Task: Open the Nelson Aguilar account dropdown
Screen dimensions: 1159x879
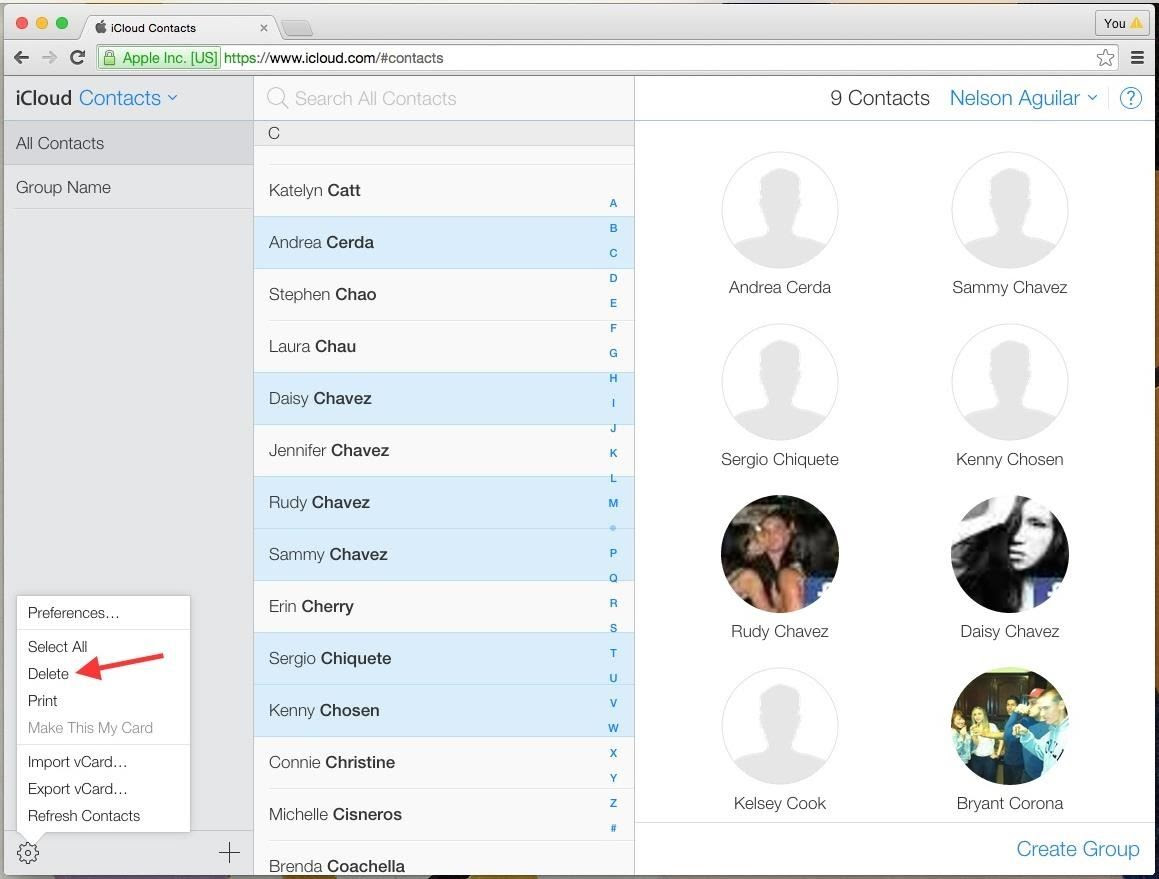Action: tap(1023, 98)
